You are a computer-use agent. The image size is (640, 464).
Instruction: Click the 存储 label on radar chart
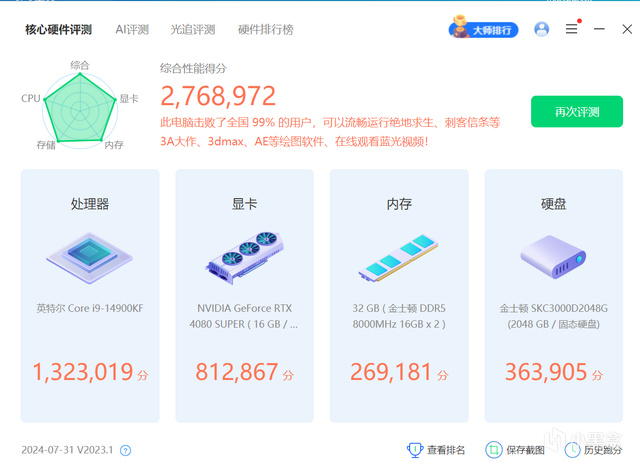pos(46,145)
